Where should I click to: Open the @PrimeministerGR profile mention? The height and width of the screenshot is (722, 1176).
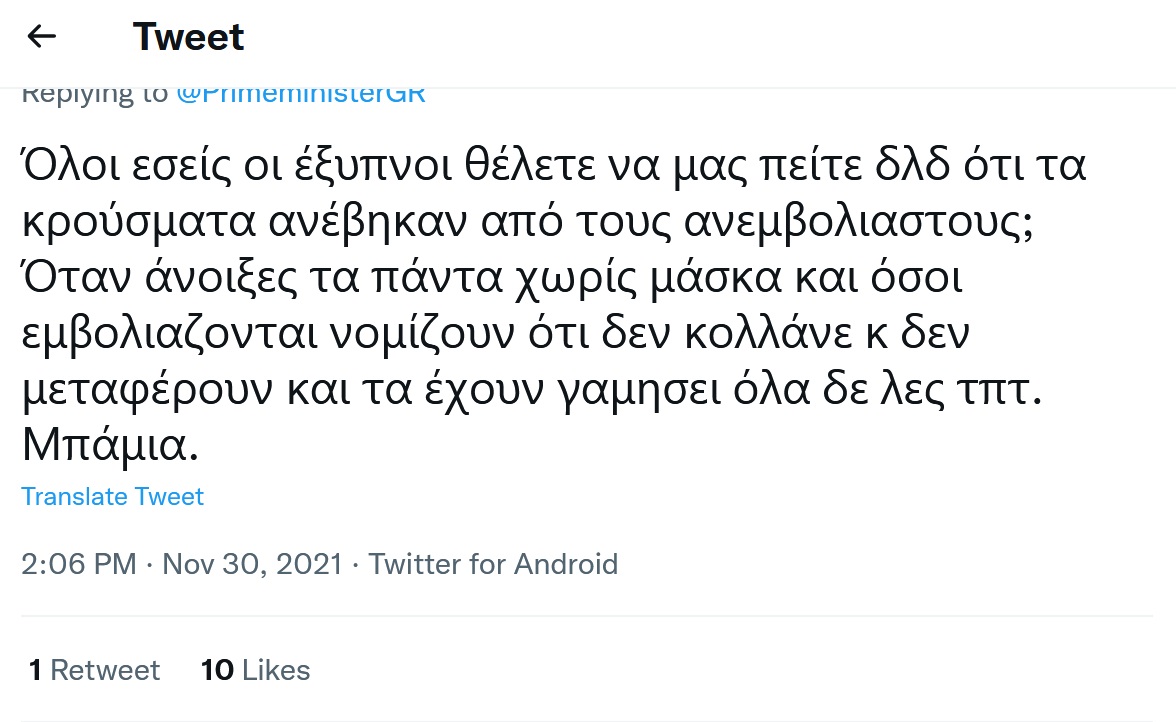point(300,94)
